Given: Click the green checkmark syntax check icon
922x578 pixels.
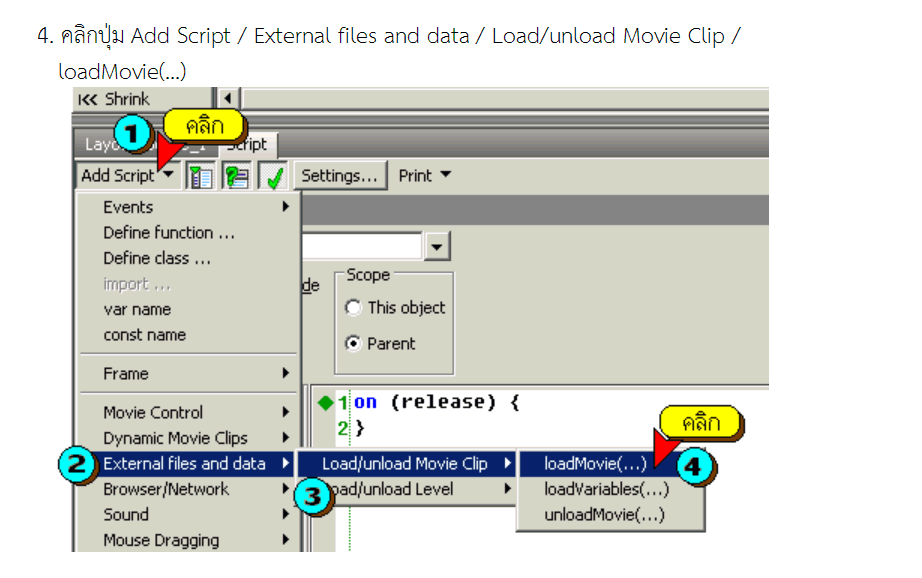Looking at the screenshot, I should coord(273,176).
